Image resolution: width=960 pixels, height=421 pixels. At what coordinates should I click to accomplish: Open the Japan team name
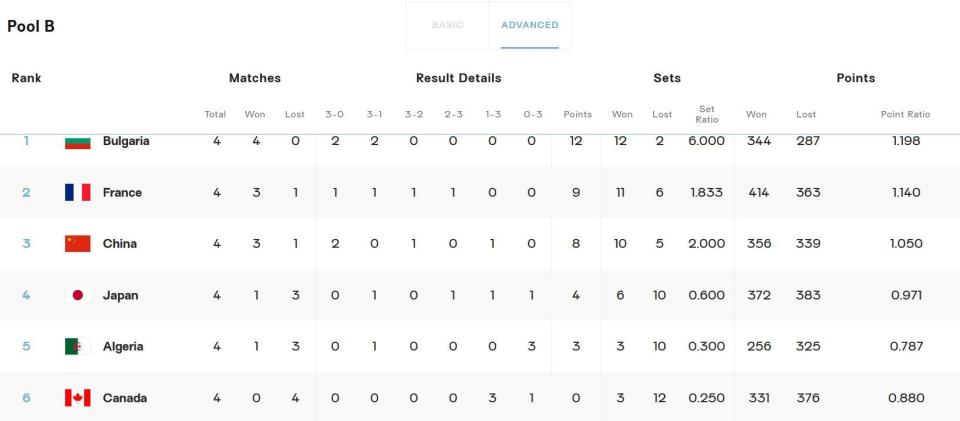click(121, 296)
